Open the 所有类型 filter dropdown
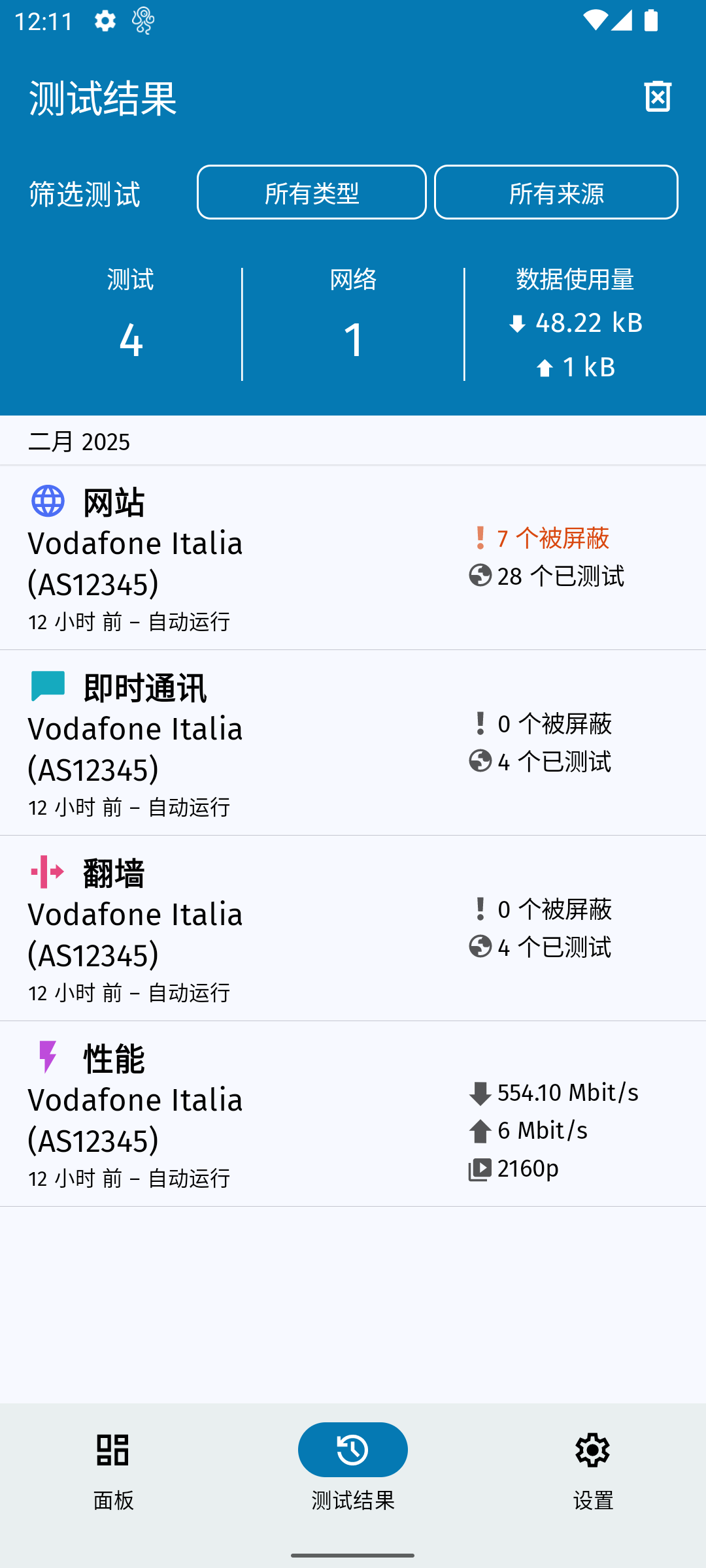Screen dimensions: 706x1568 311,192
